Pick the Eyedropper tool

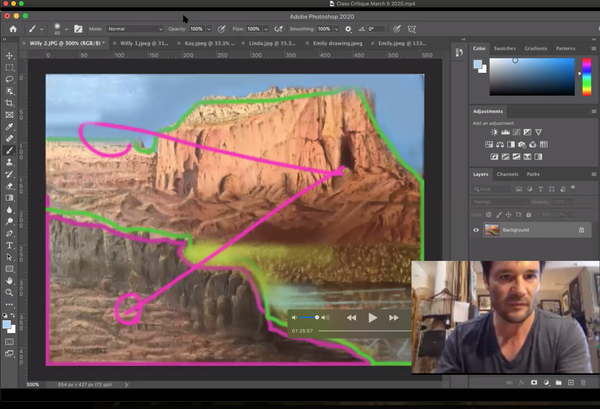(10, 126)
